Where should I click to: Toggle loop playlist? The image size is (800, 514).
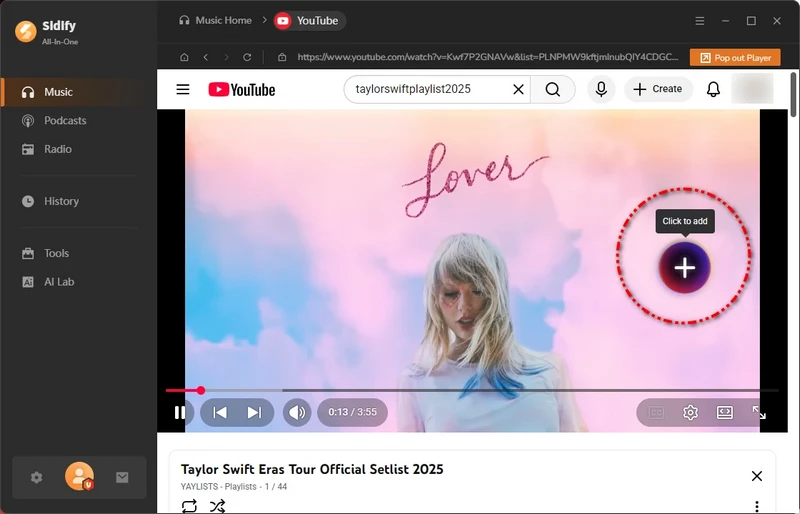[189, 506]
